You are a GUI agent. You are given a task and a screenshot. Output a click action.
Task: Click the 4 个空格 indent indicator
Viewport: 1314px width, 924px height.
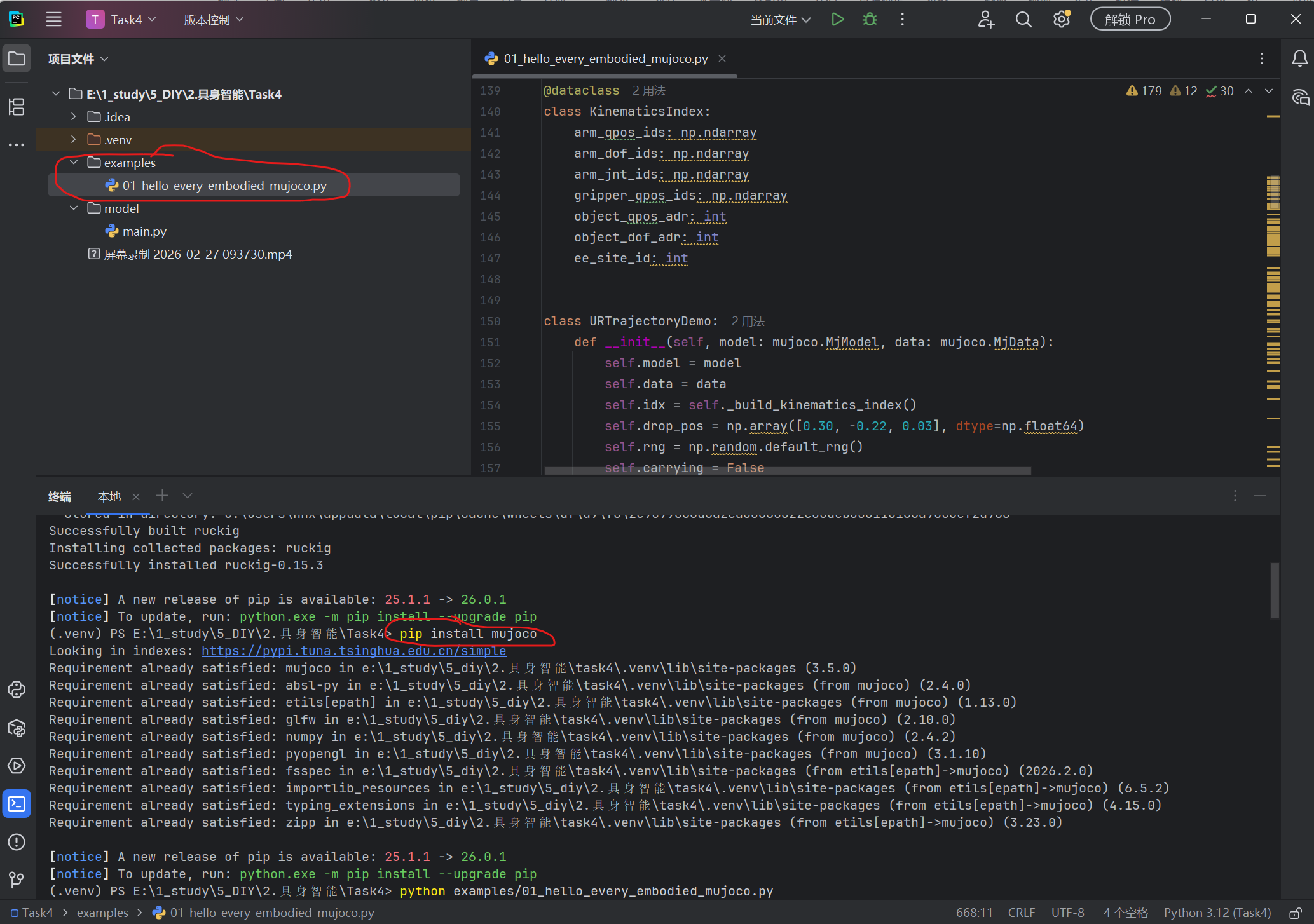tap(1126, 913)
